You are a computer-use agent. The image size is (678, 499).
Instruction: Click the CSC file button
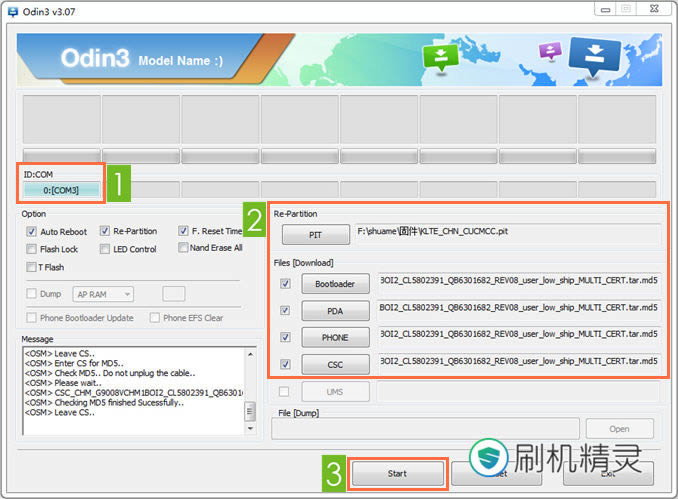click(335, 365)
